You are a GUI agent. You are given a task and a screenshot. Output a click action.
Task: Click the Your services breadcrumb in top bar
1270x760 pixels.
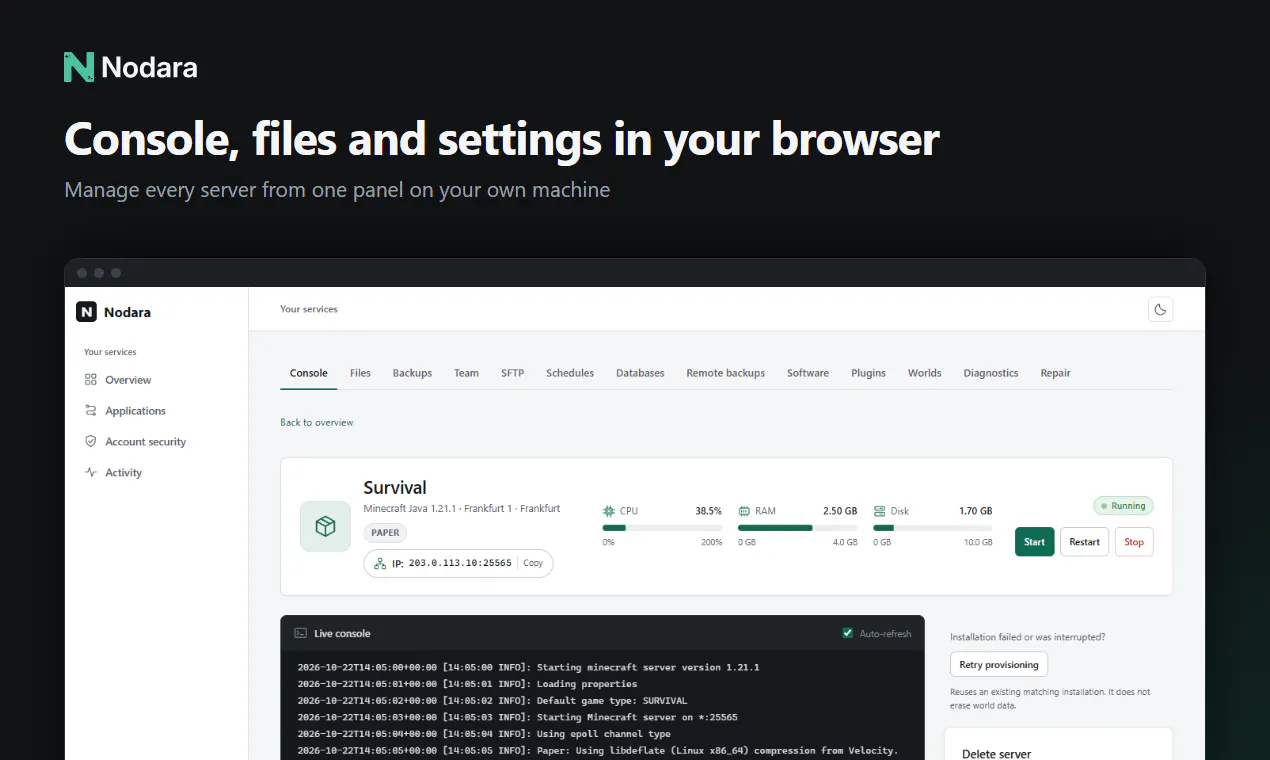[x=309, y=309]
